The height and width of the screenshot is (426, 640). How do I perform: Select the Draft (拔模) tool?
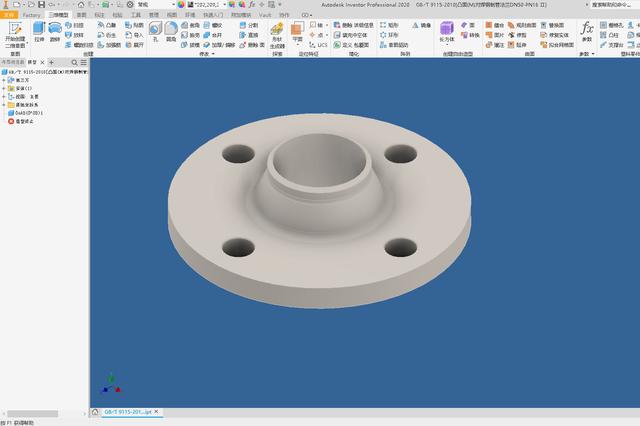pos(190,45)
